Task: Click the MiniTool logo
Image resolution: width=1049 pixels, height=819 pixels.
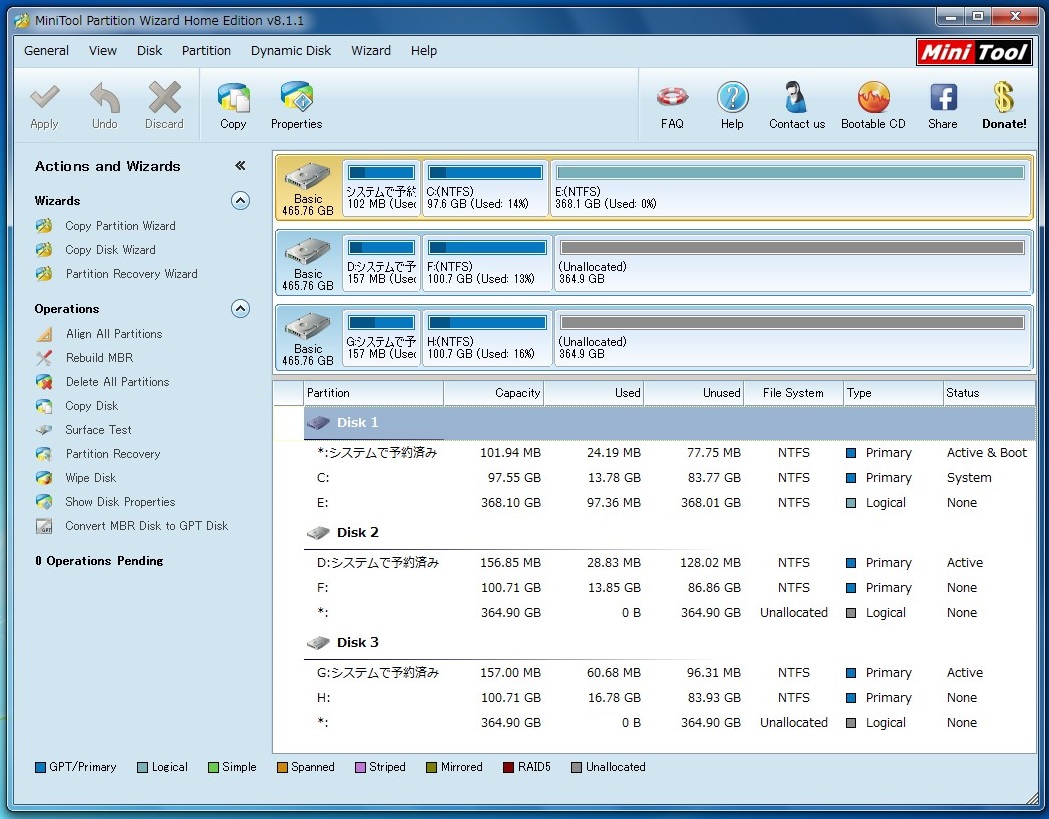Action: click(x=974, y=52)
